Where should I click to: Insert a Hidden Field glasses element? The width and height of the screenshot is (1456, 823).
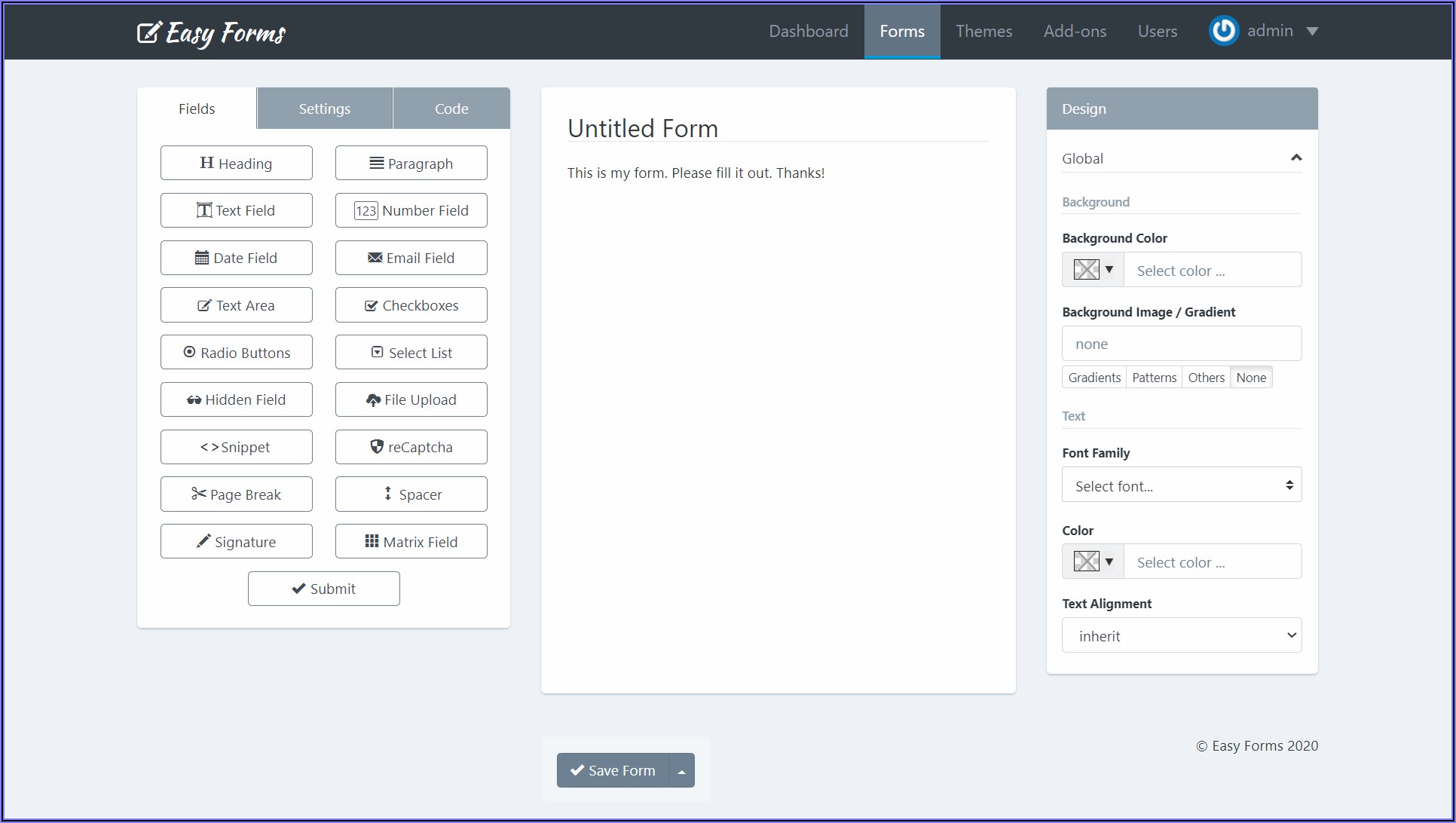tap(236, 399)
